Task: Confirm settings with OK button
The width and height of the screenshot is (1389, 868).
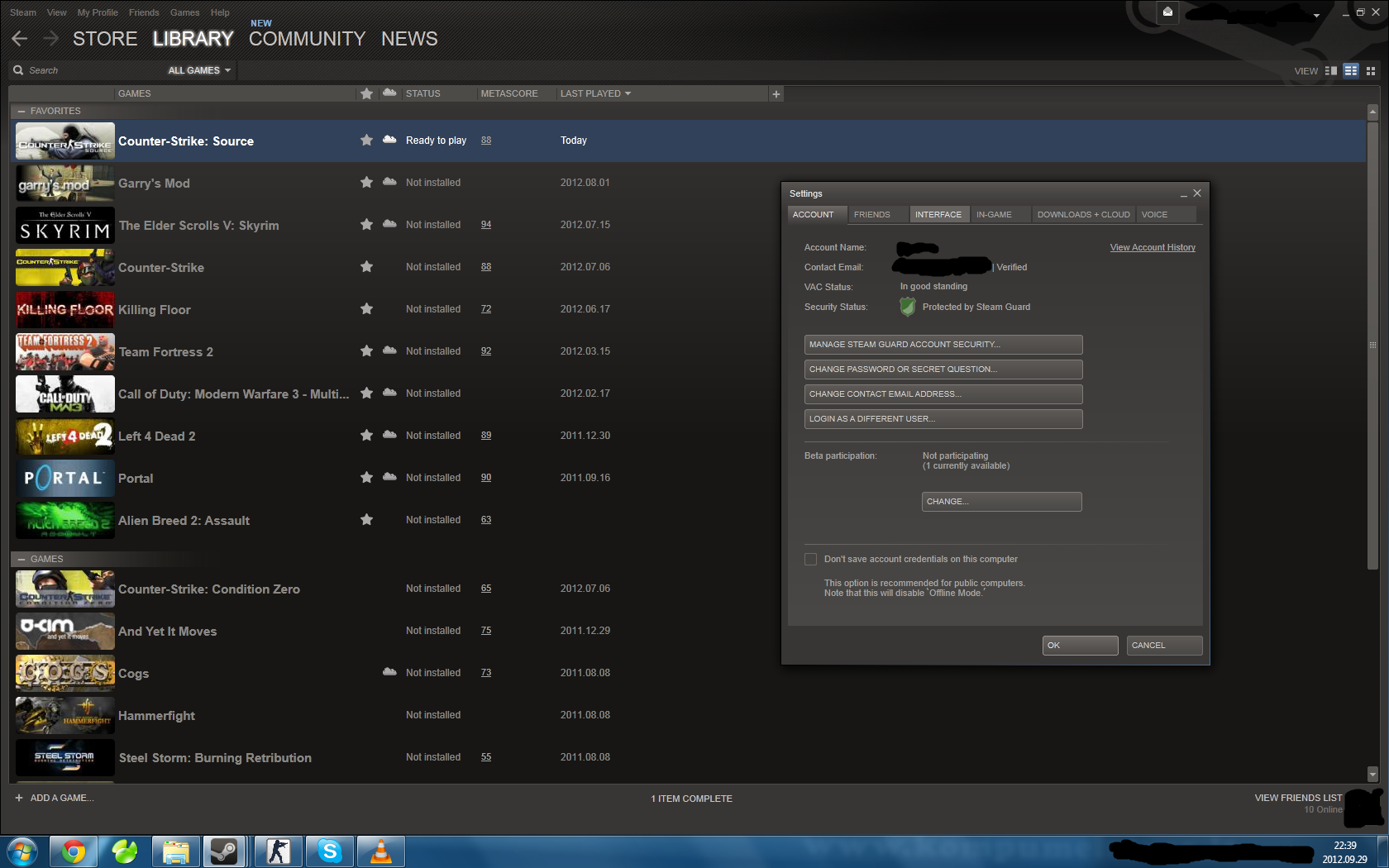Action: pyautogui.click(x=1081, y=646)
